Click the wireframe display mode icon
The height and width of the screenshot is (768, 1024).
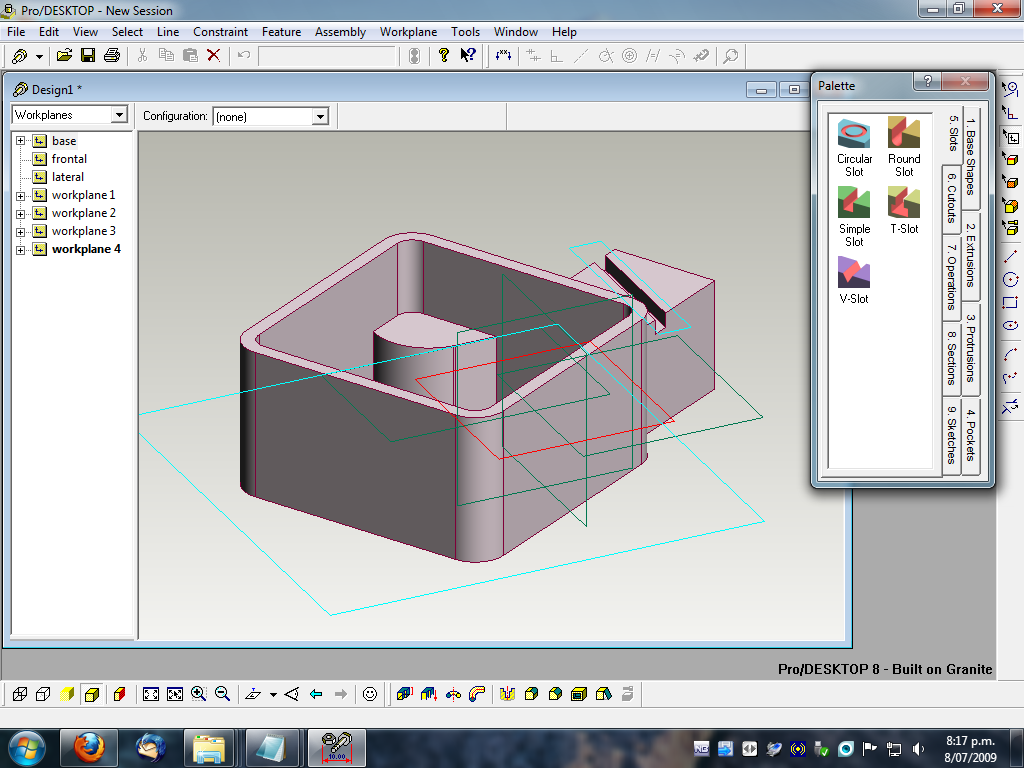[21, 692]
